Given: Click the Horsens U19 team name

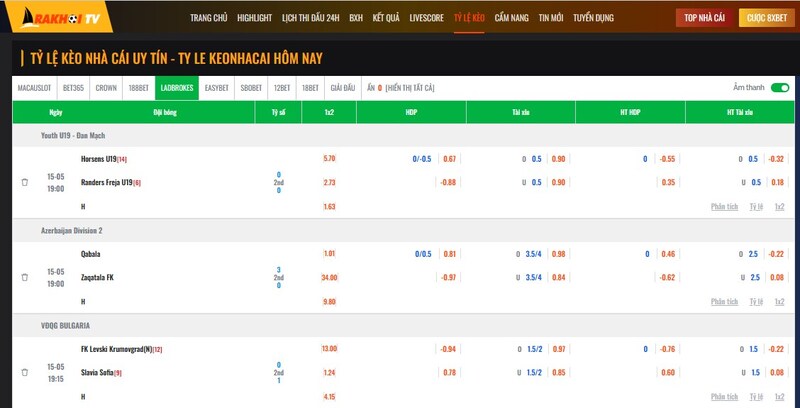Looking at the screenshot, I should (x=98, y=159).
